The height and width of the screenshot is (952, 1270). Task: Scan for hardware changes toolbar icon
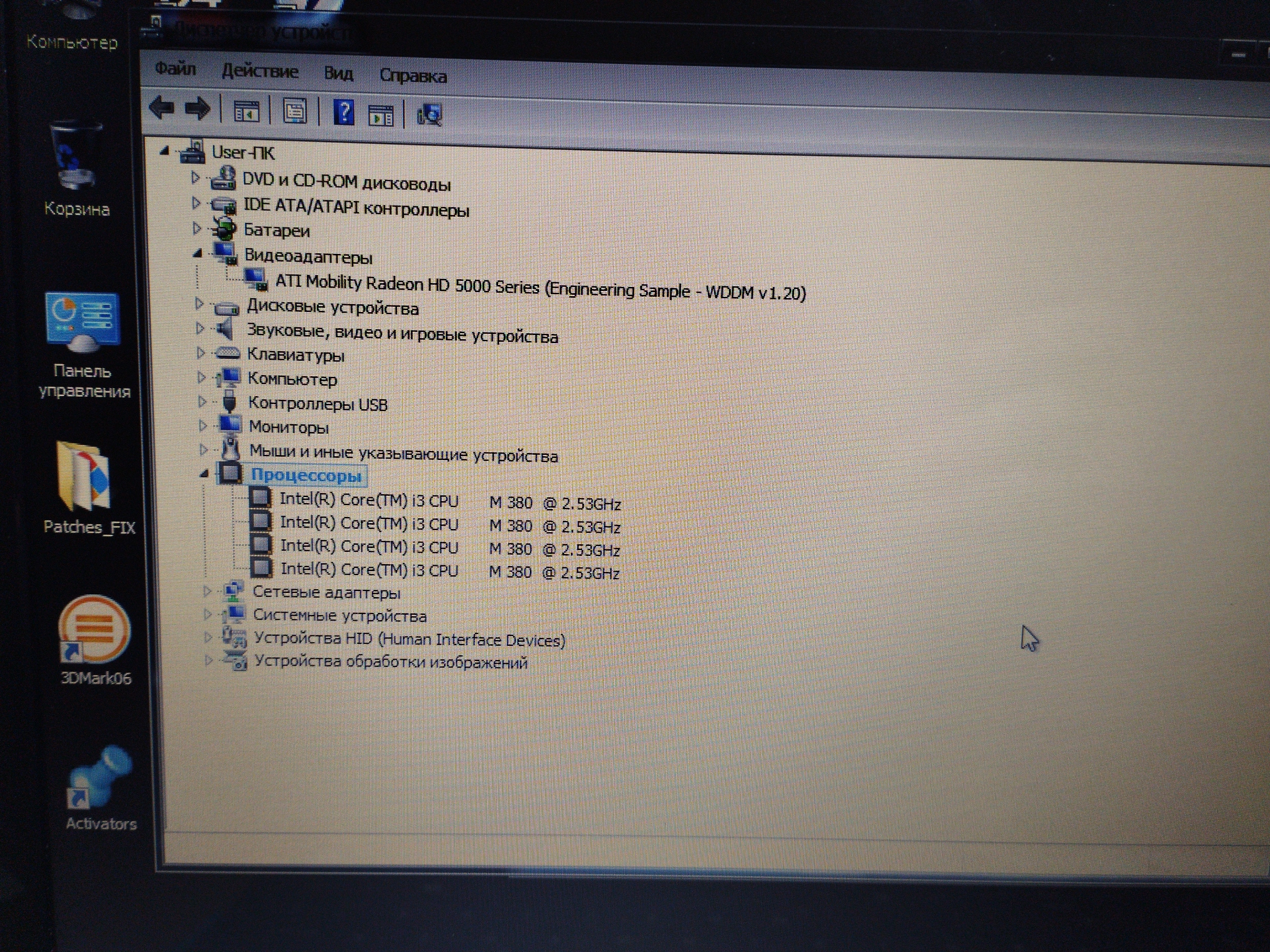tap(429, 116)
